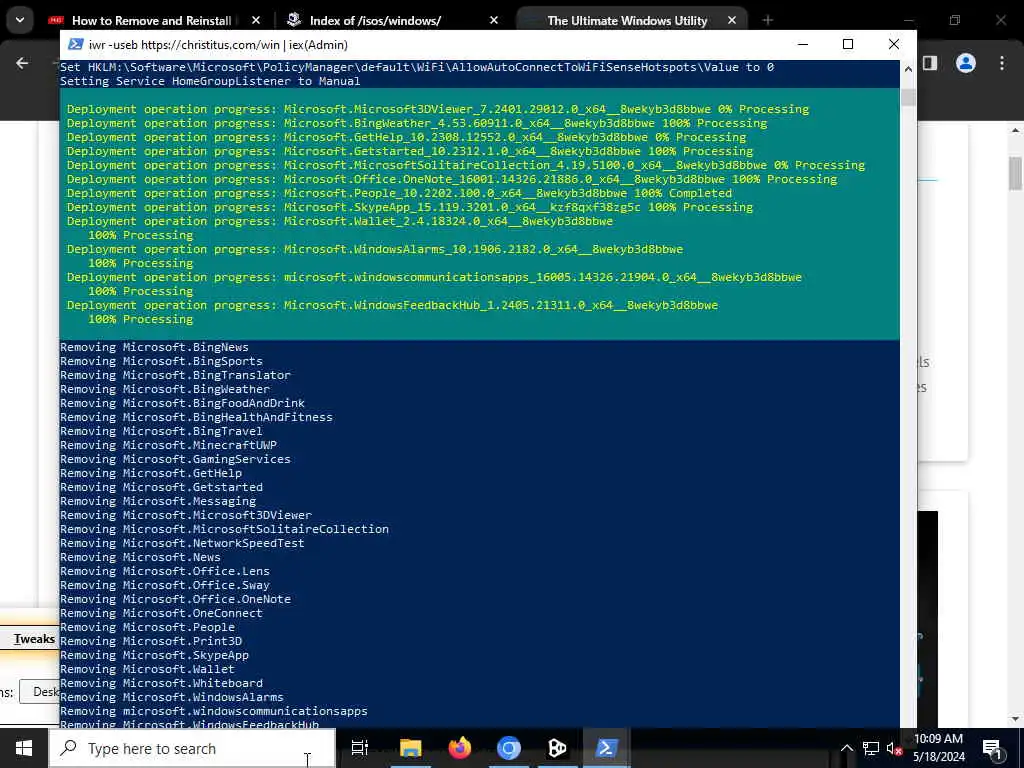This screenshot has width=1024, height=768.
Task: Select the PowerShell taskbar icon
Action: click(x=606, y=748)
